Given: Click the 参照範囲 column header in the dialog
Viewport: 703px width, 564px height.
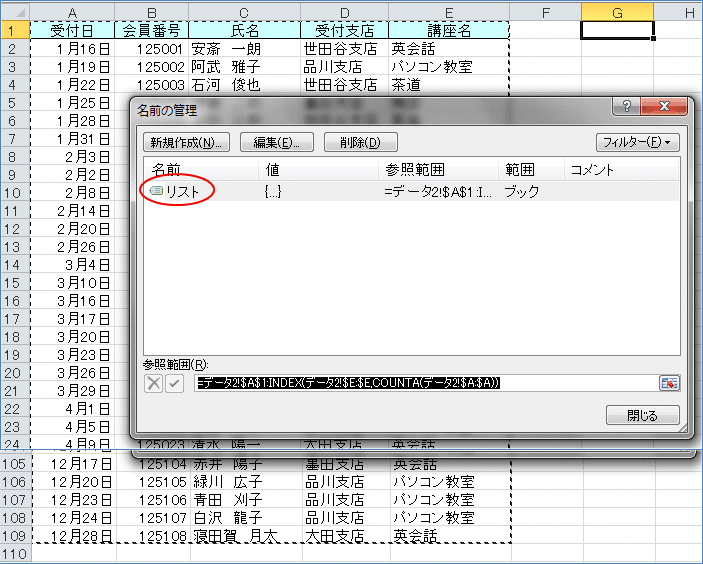Looking at the screenshot, I should (x=438, y=169).
